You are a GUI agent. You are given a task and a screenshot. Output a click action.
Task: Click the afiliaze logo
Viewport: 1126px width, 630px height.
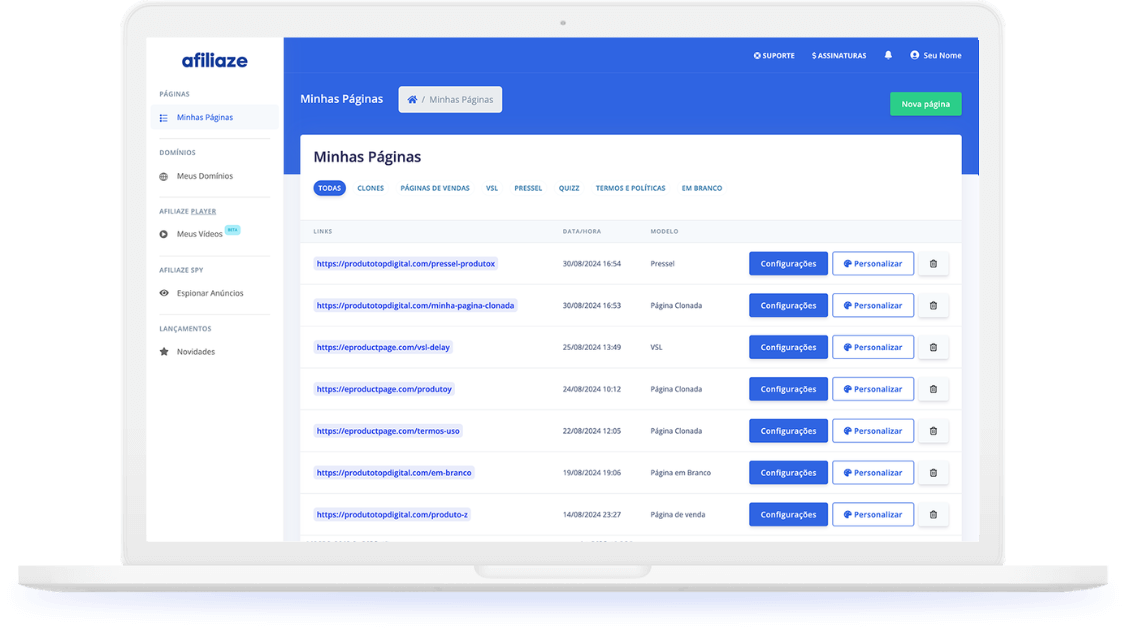[x=214, y=60]
